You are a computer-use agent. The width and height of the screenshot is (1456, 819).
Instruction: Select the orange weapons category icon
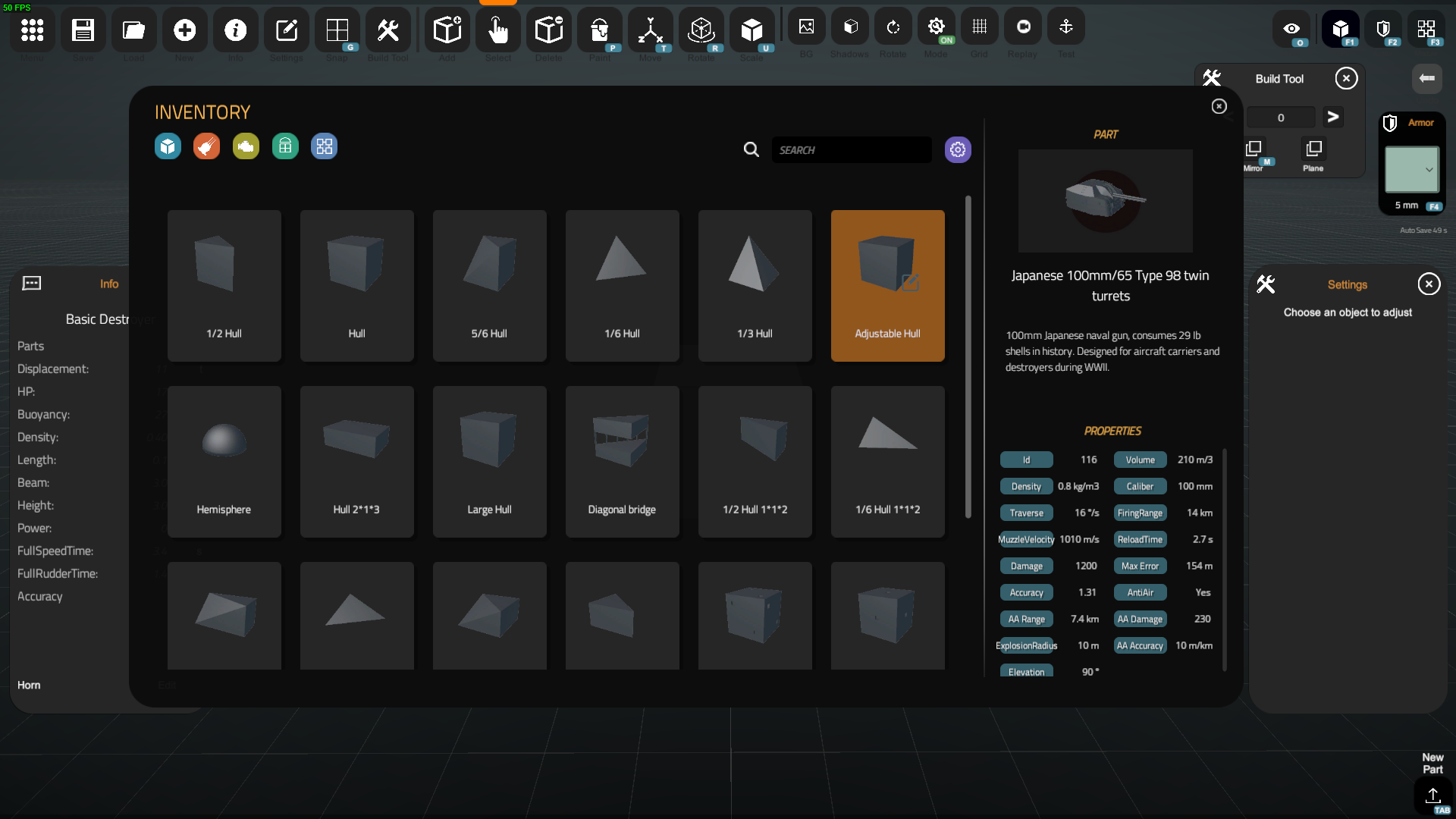point(206,146)
